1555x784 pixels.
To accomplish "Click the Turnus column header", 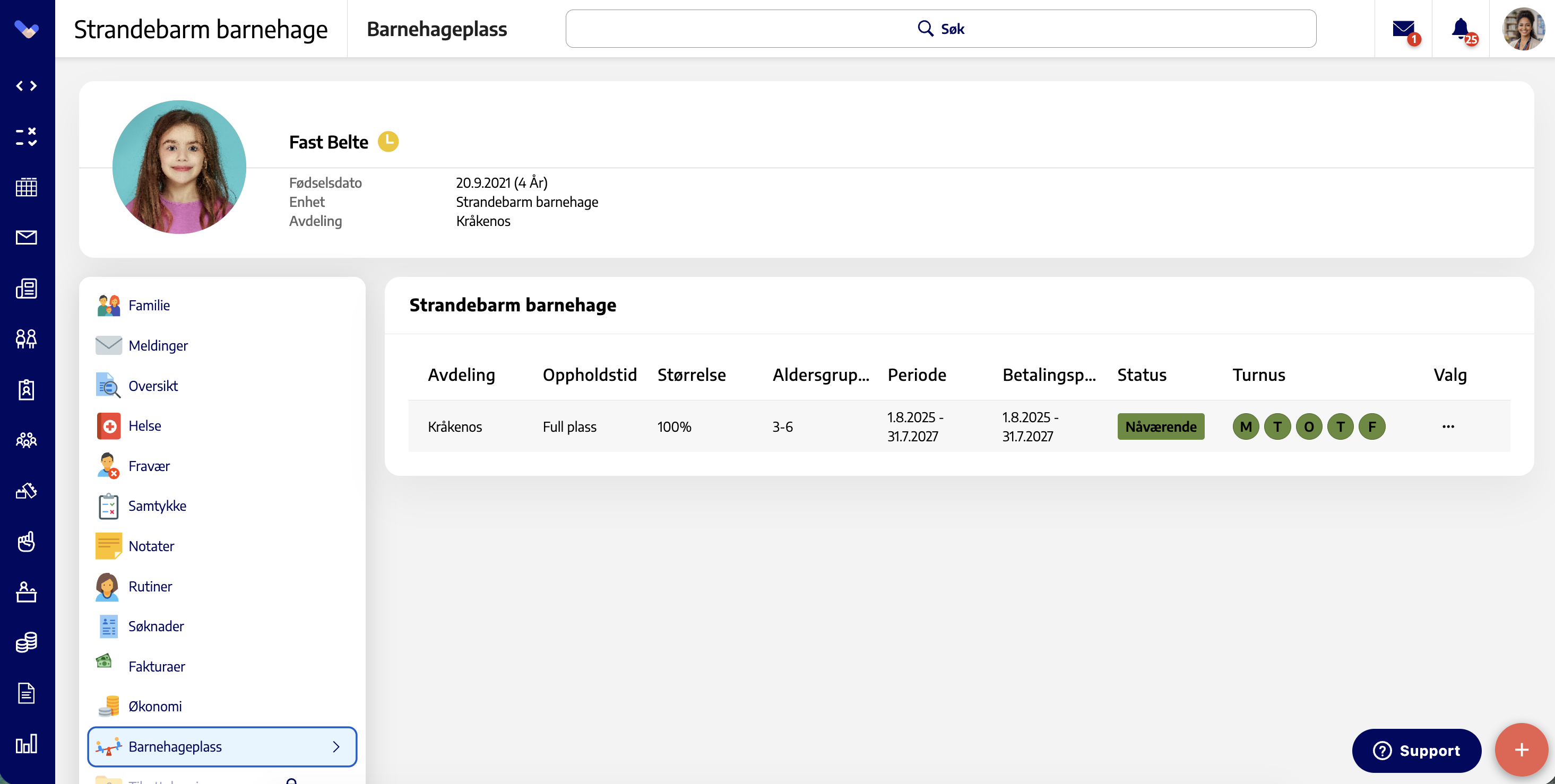I will click(x=1259, y=375).
